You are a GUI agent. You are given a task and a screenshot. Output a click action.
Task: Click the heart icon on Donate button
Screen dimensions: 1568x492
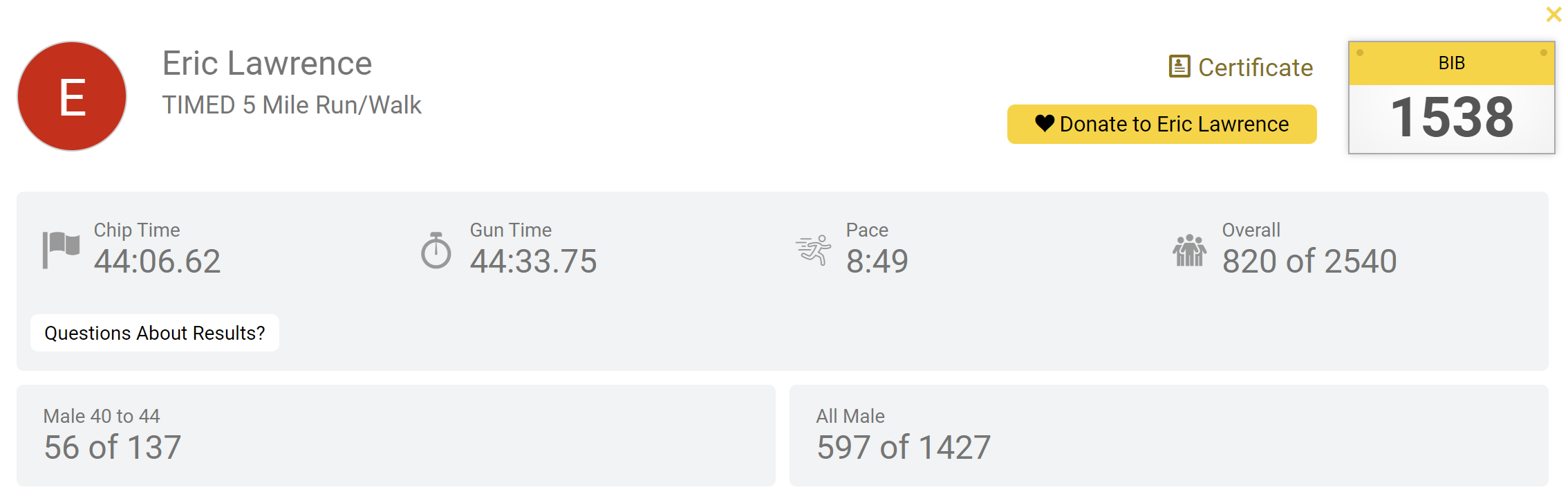point(1045,123)
